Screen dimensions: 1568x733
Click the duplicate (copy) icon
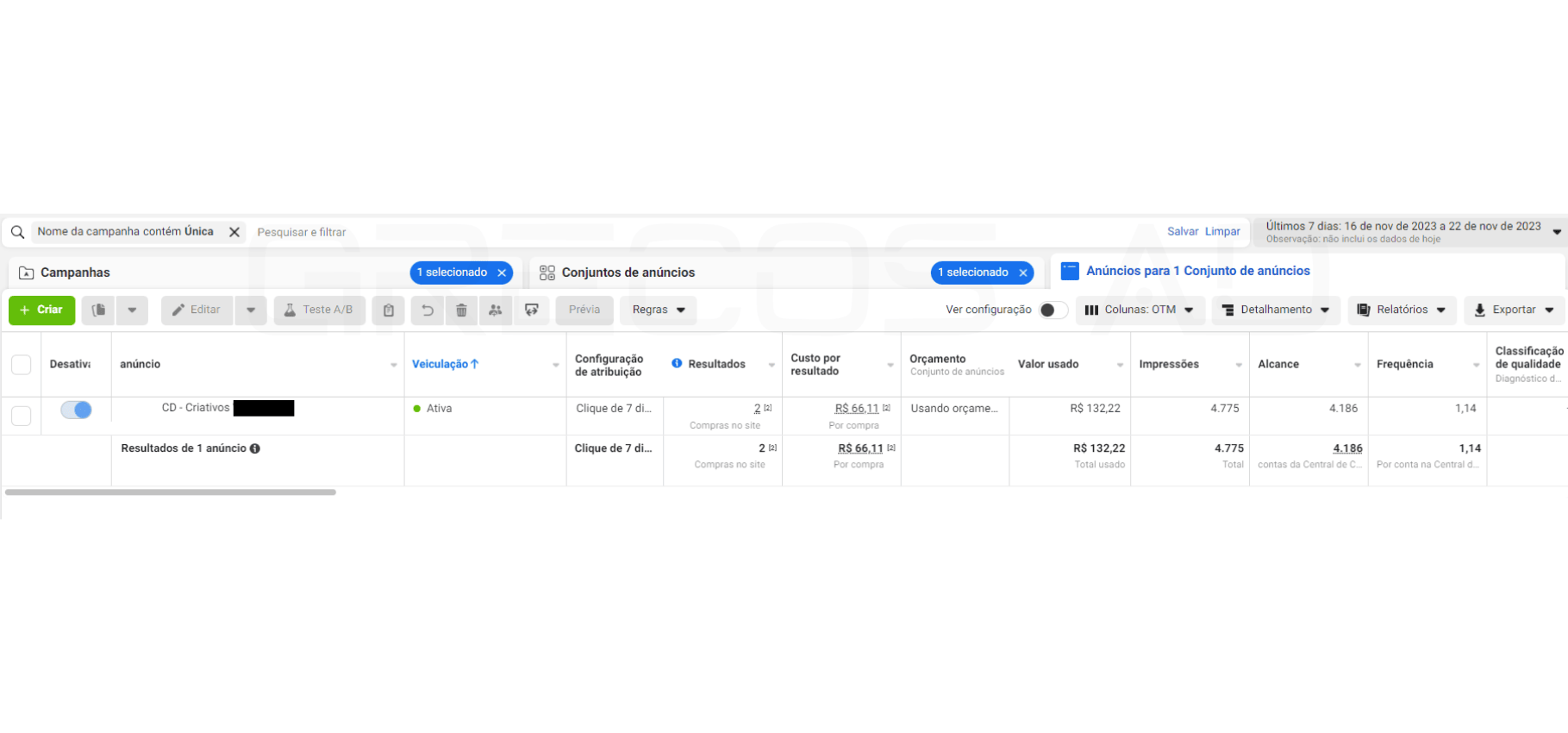tap(98, 310)
